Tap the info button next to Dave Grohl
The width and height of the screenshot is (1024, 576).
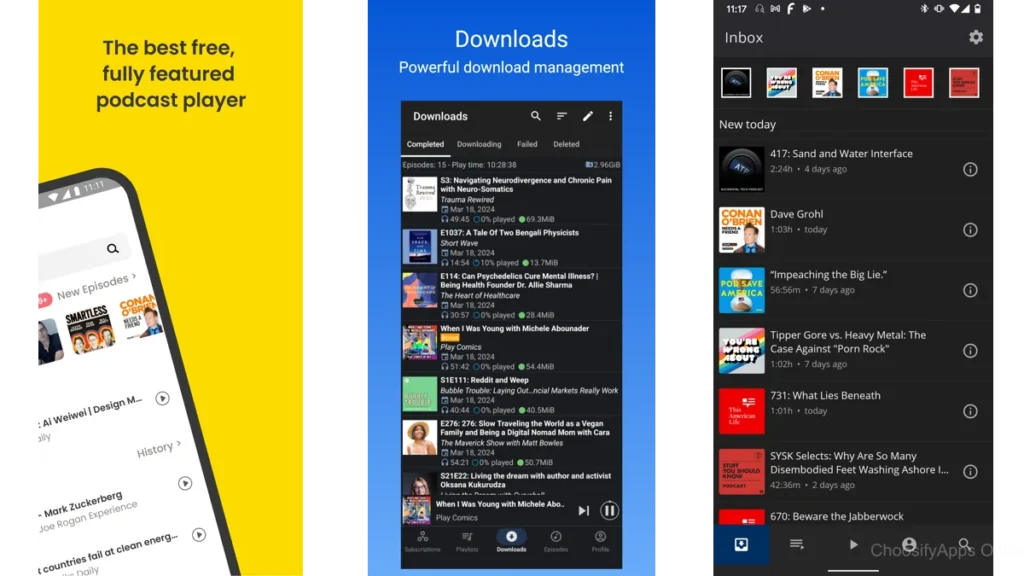point(970,229)
